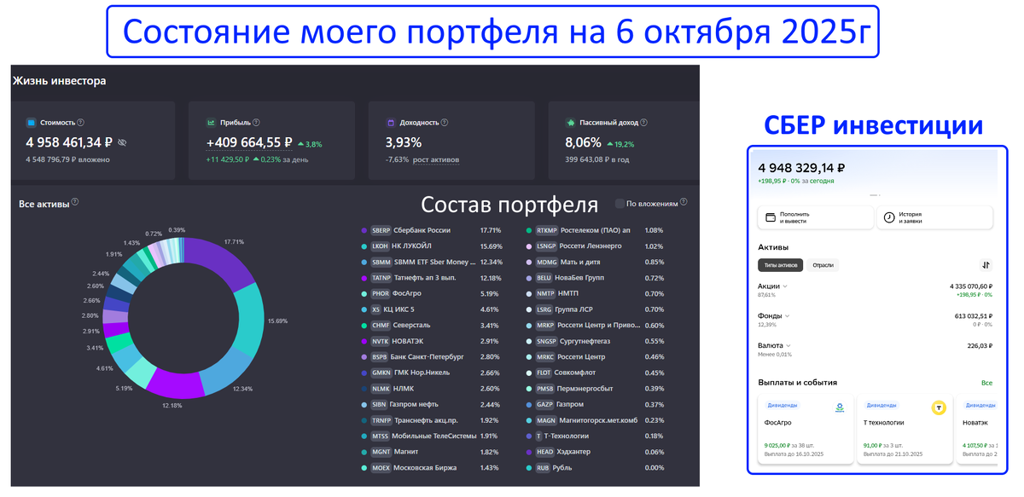Click the help icon beside Доходность
1024x497 pixels.
(x=444, y=123)
